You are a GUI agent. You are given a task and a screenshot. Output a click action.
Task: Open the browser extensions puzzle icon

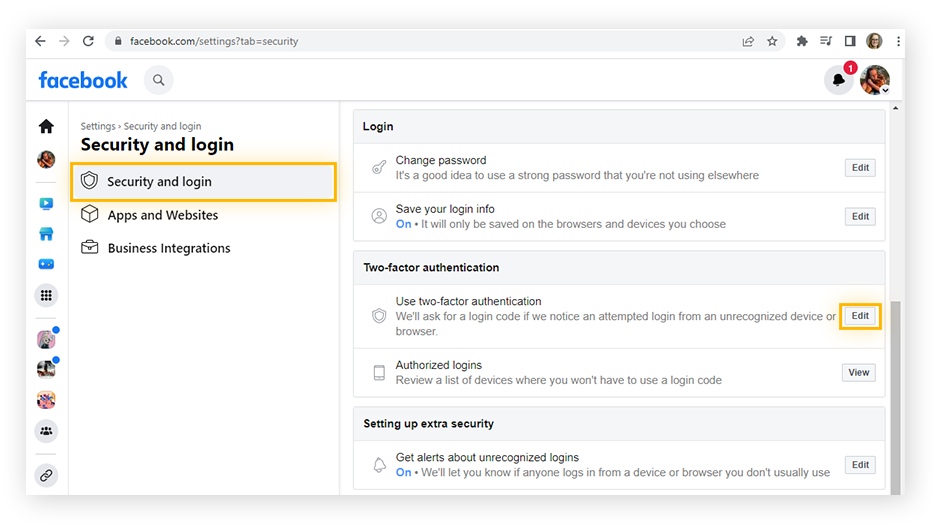coord(801,41)
